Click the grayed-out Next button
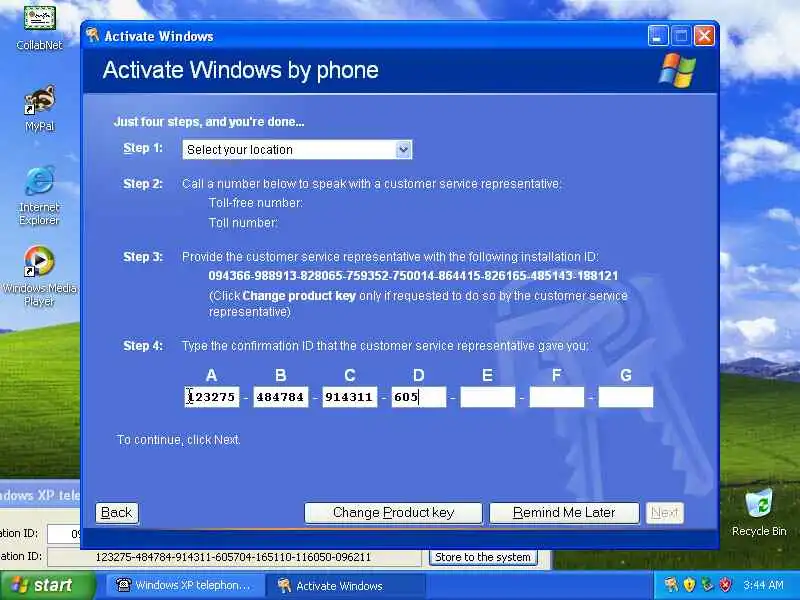The image size is (800, 600). [664, 513]
